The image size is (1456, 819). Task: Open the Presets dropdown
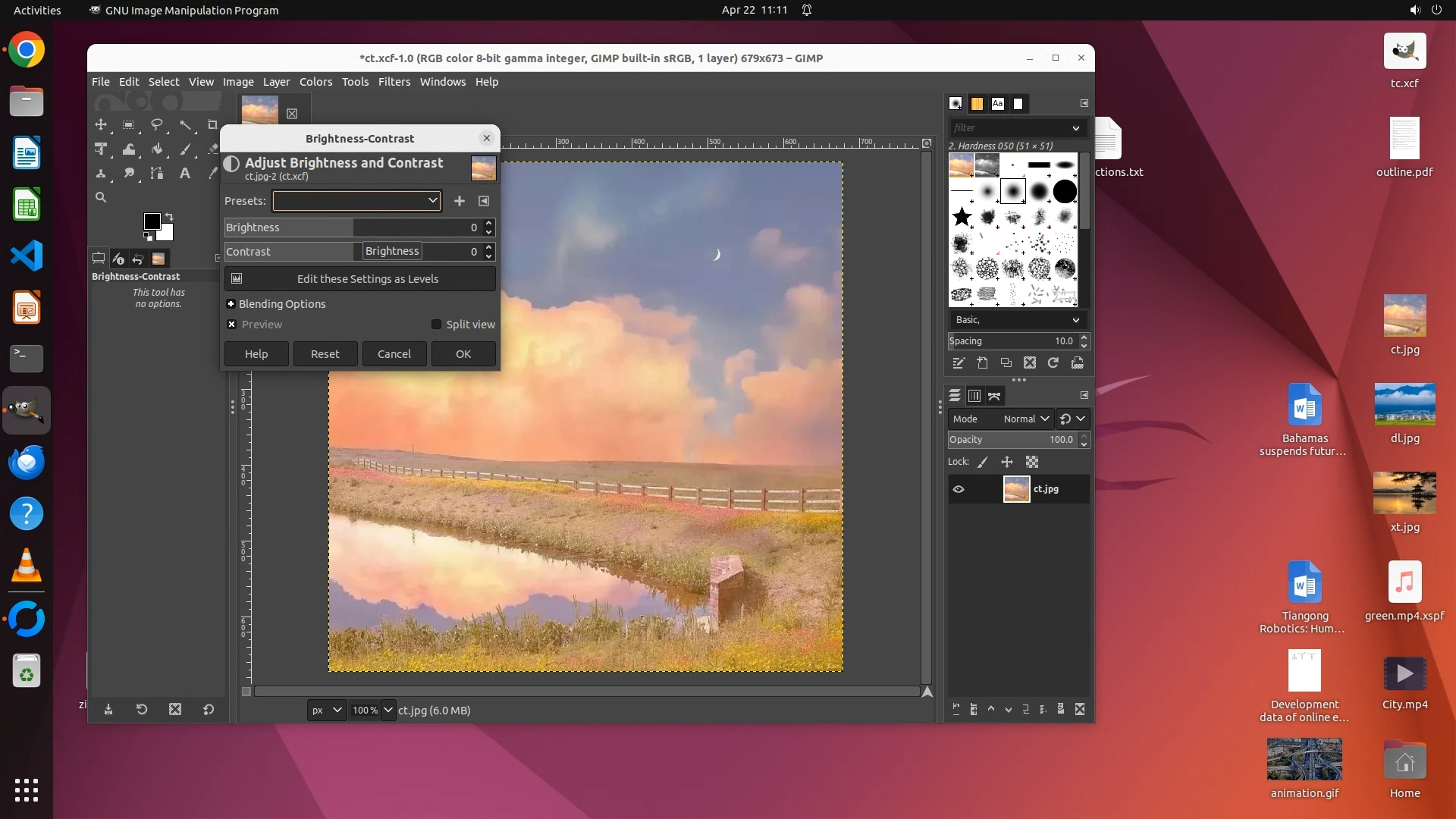pyautogui.click(x=356, y=201)
